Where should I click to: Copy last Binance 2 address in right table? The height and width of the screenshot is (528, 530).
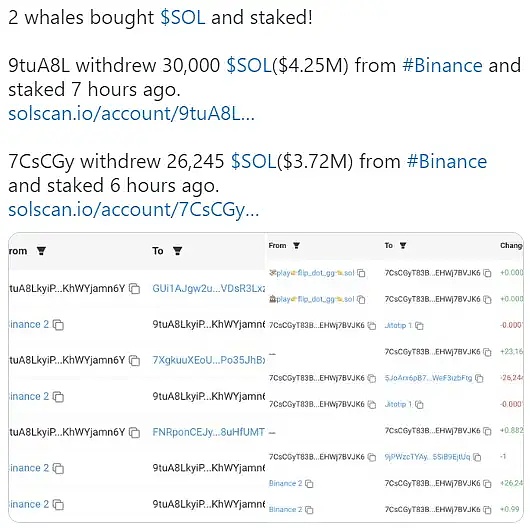309,510
